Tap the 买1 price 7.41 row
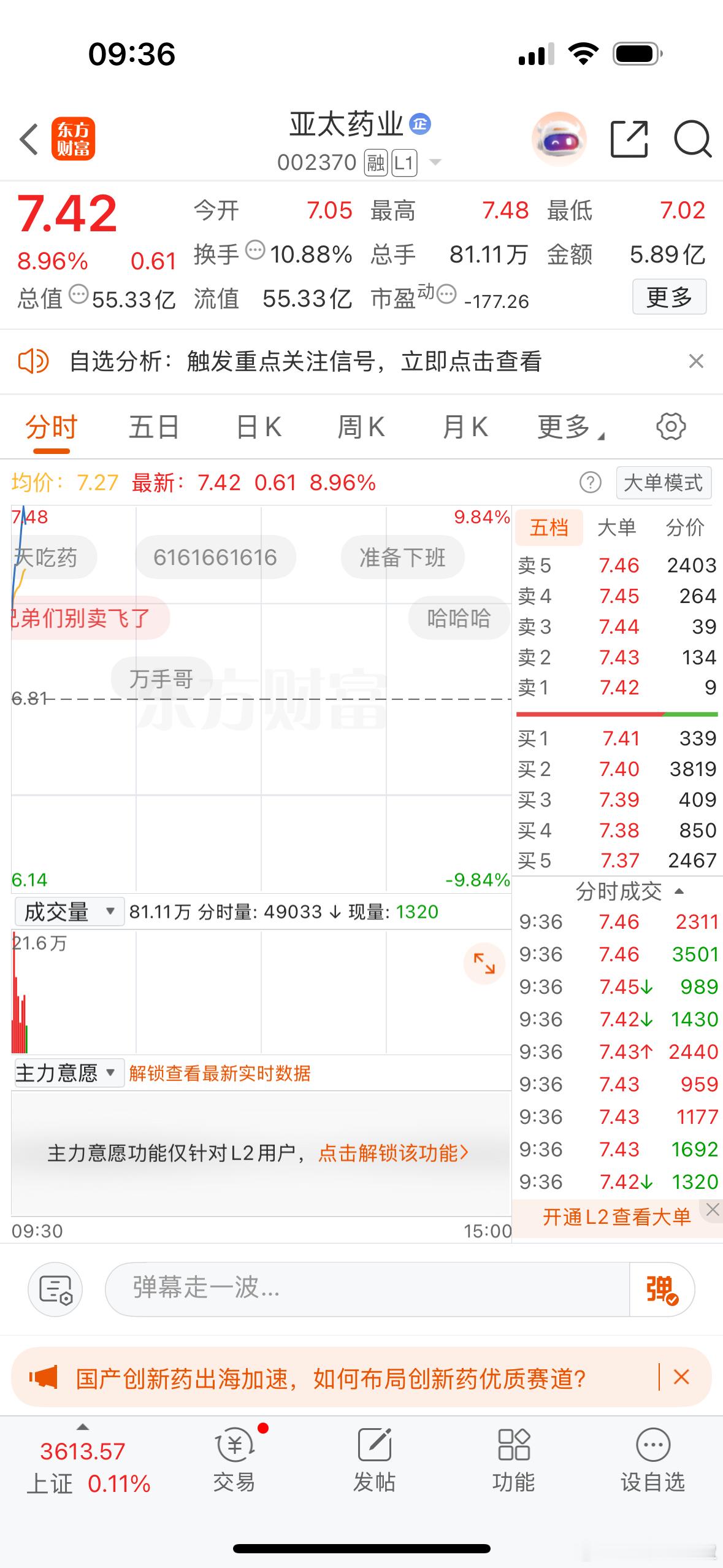 (x=617, y=738)
